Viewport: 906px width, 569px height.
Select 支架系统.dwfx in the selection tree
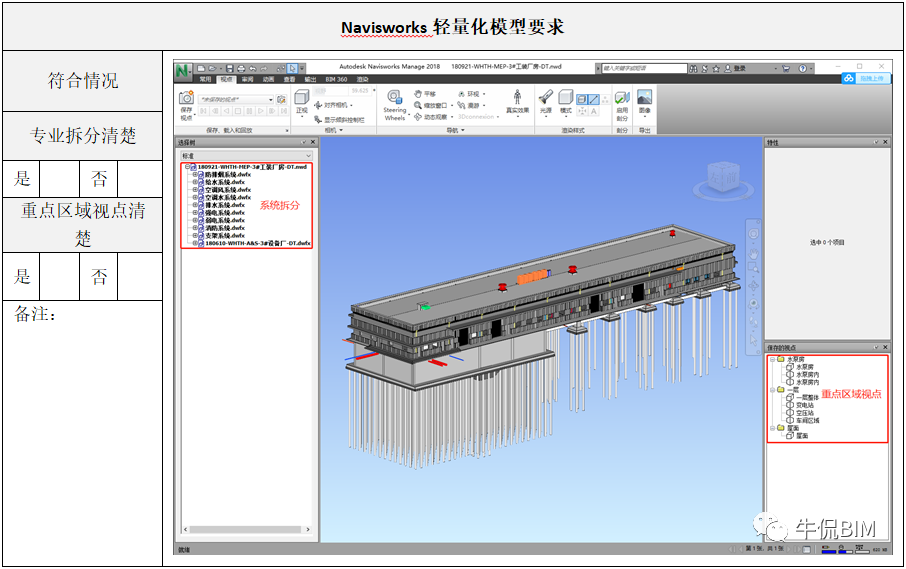(225, 236)
